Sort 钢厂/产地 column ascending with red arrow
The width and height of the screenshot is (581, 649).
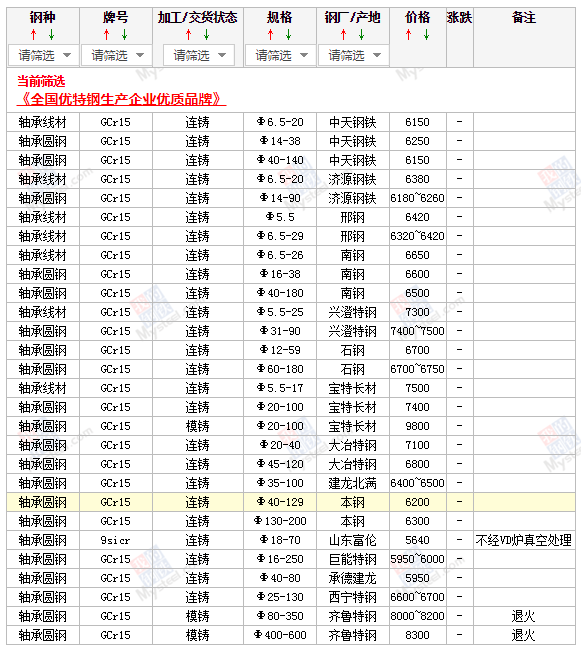point(343,35)
